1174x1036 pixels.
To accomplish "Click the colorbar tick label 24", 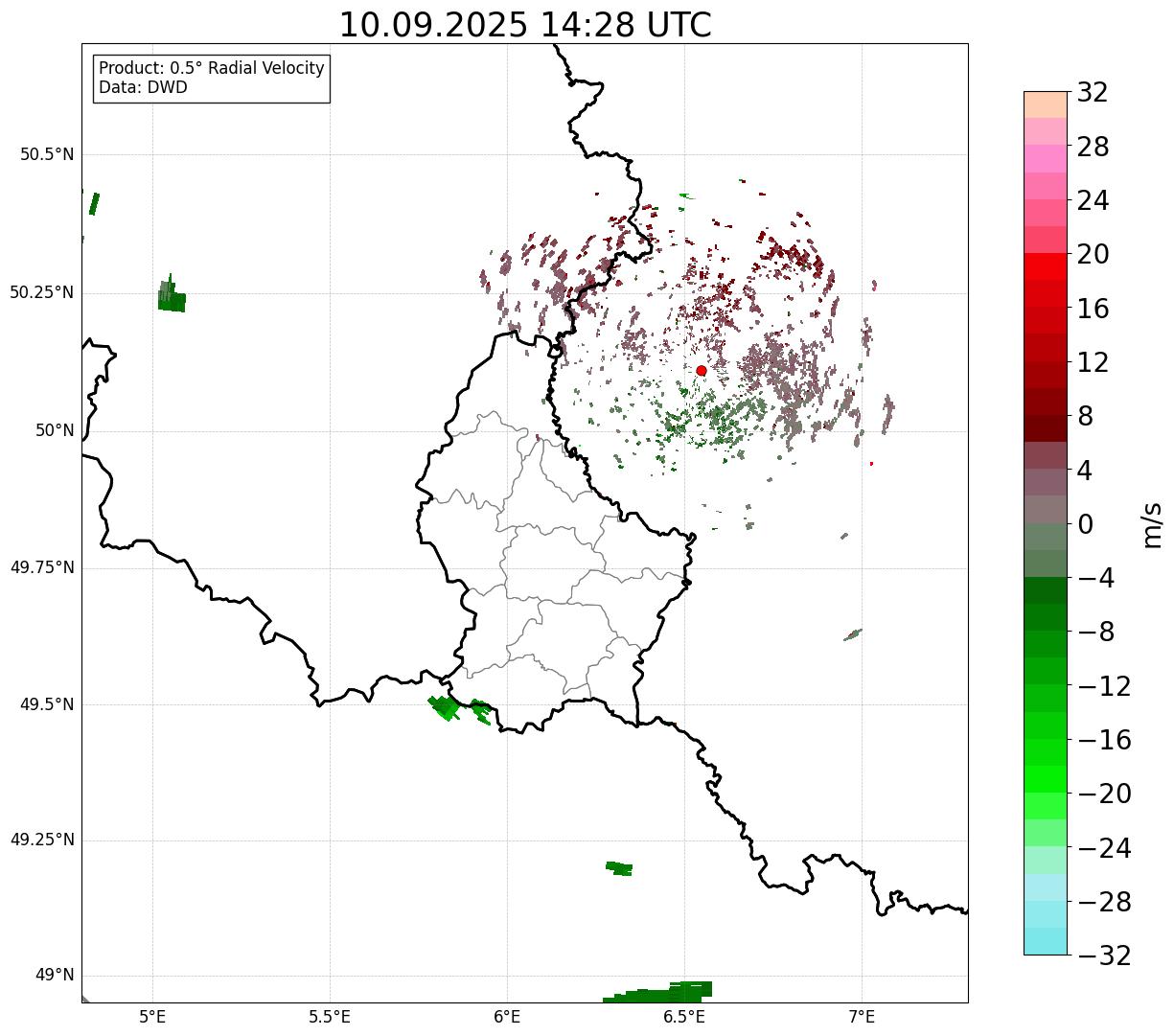I will (1093, 201).
